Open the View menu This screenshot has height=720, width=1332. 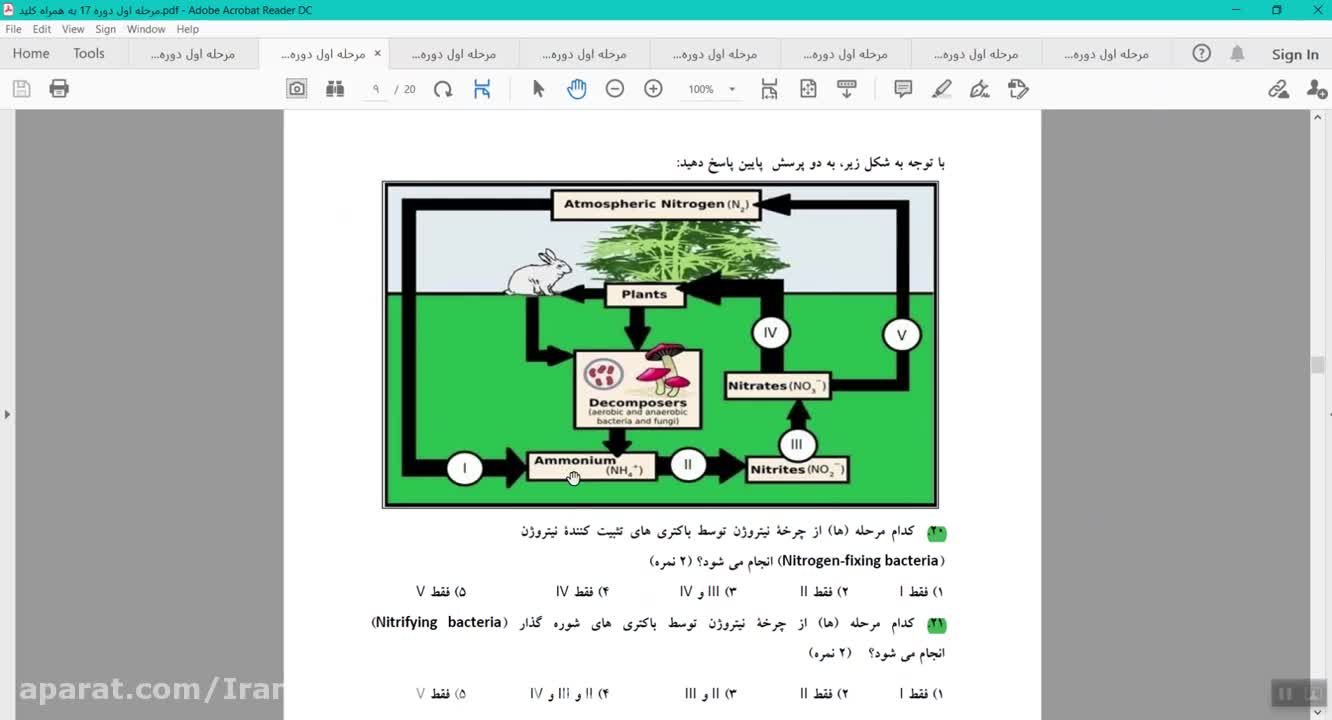[73, 29]
